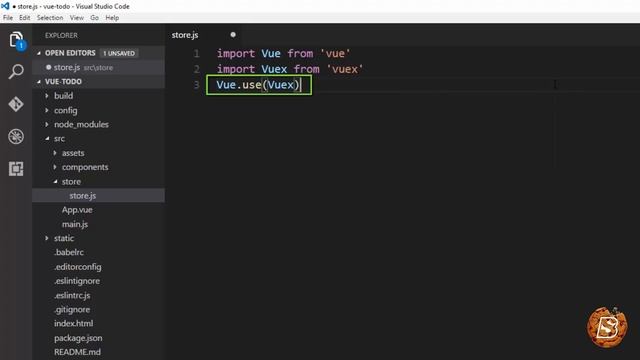Click the 1 UNSAVED badge
Image resolution: width=640 pixels, height=360 pixels.
[x=119, y=53]
